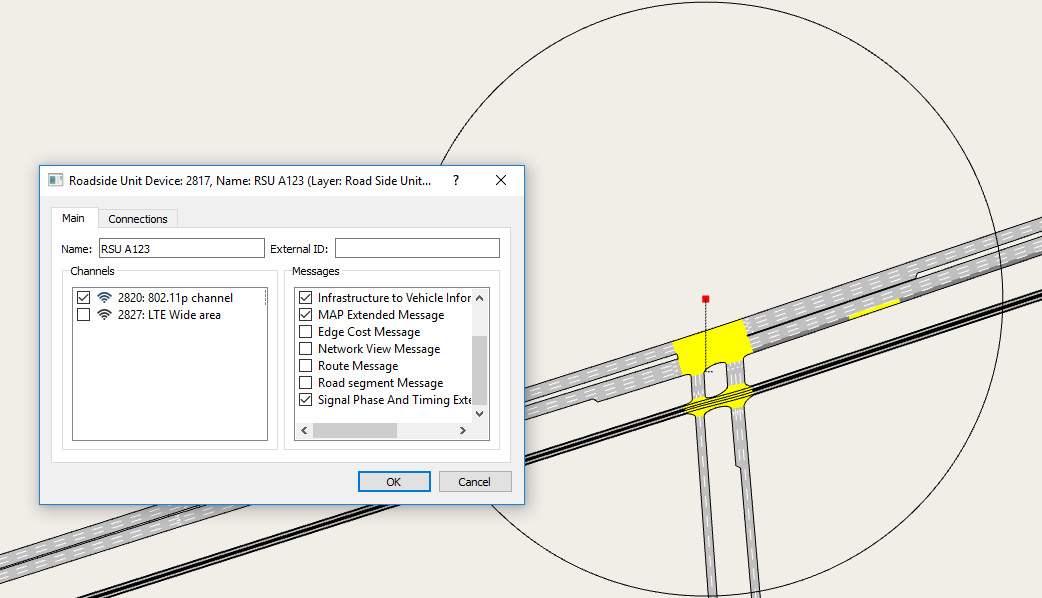This screenshot has width=1042, height=598.
Task: Select the Main tab
Action: (73, 218)
